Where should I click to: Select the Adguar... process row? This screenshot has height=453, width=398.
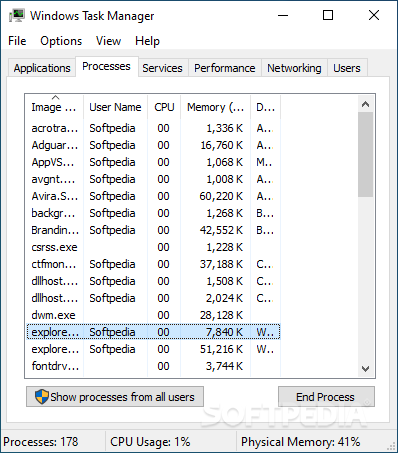153,145
